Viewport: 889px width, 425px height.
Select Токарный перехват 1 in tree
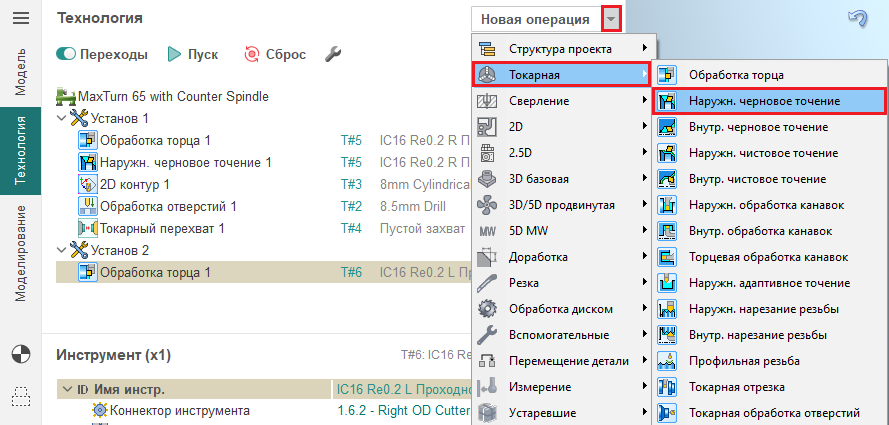point(161,228)
